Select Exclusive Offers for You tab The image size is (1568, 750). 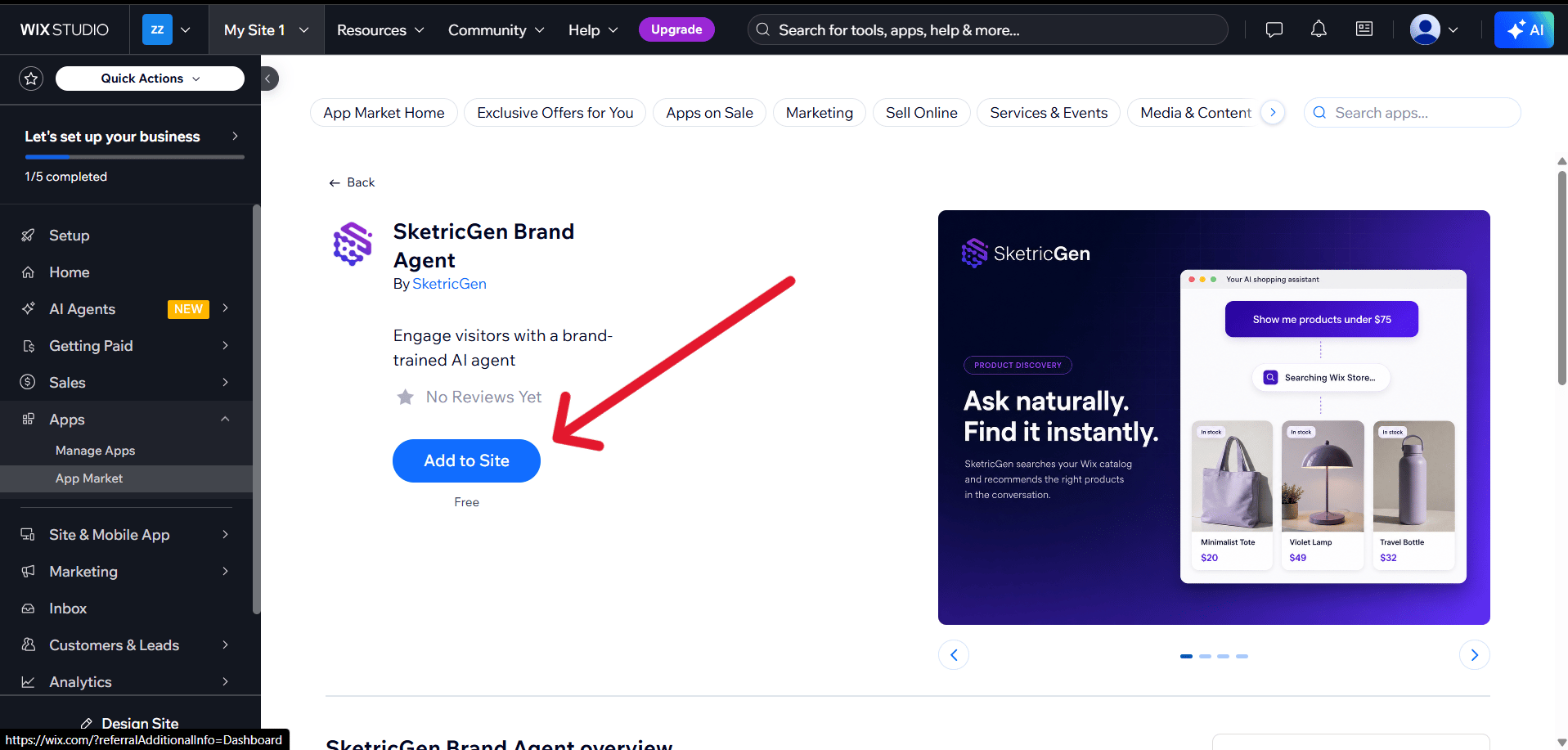coord(555,113)
